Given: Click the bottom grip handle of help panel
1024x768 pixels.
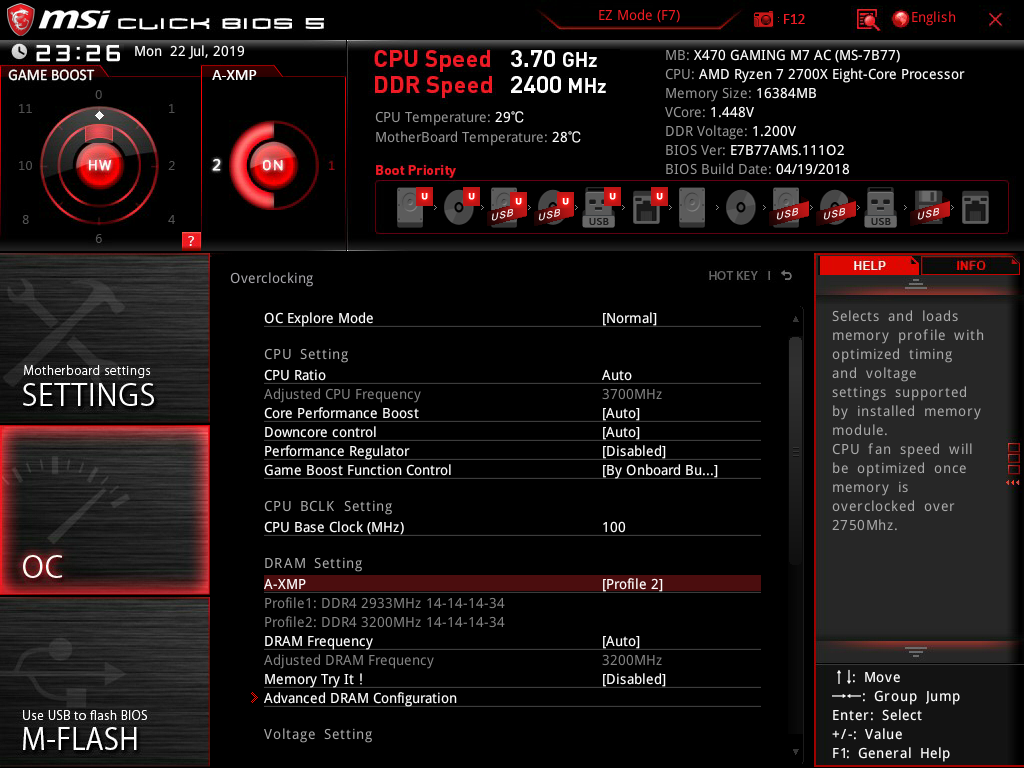Looking at the screenshot, I should (916, 651).
